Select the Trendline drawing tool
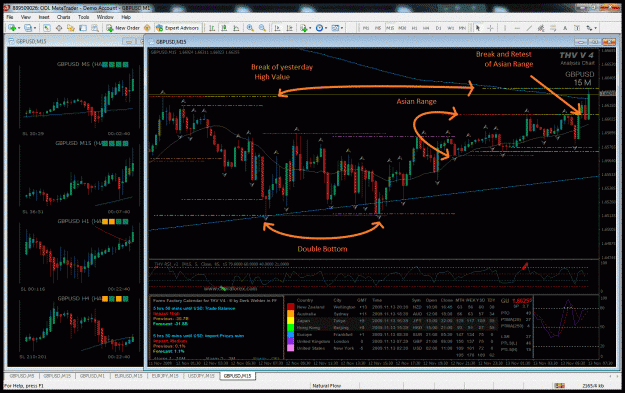This screenshot has width=625, height=393. [529, 28]
